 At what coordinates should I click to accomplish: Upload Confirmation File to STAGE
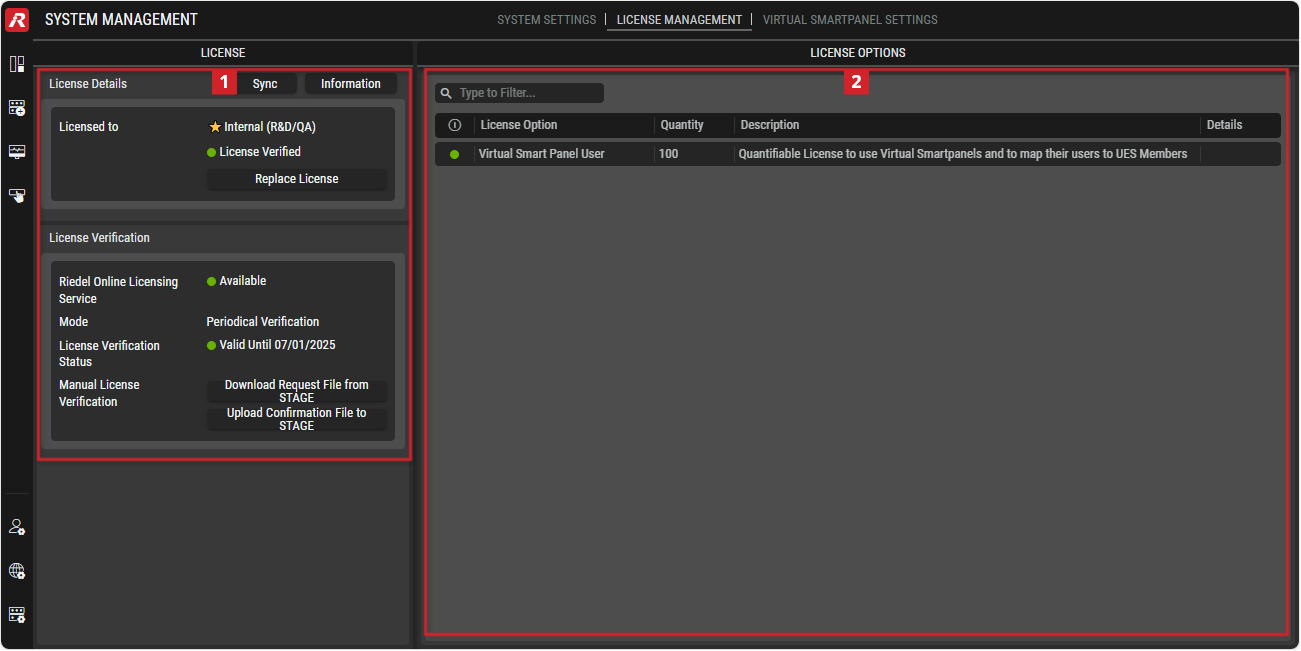297,418
